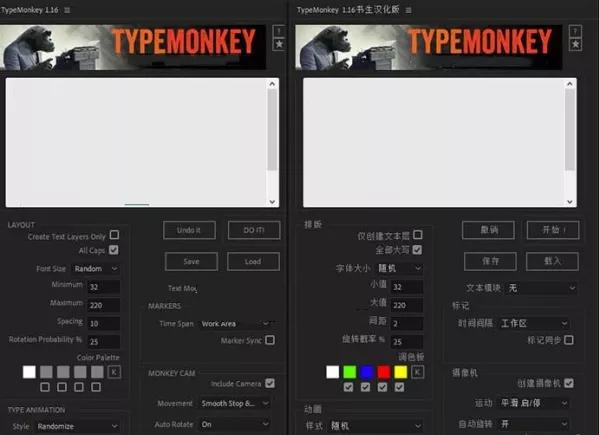Click the 撤销 button
Image resolution: width=599 pixels, height=435 pixels.
click(x=489, y=230)
